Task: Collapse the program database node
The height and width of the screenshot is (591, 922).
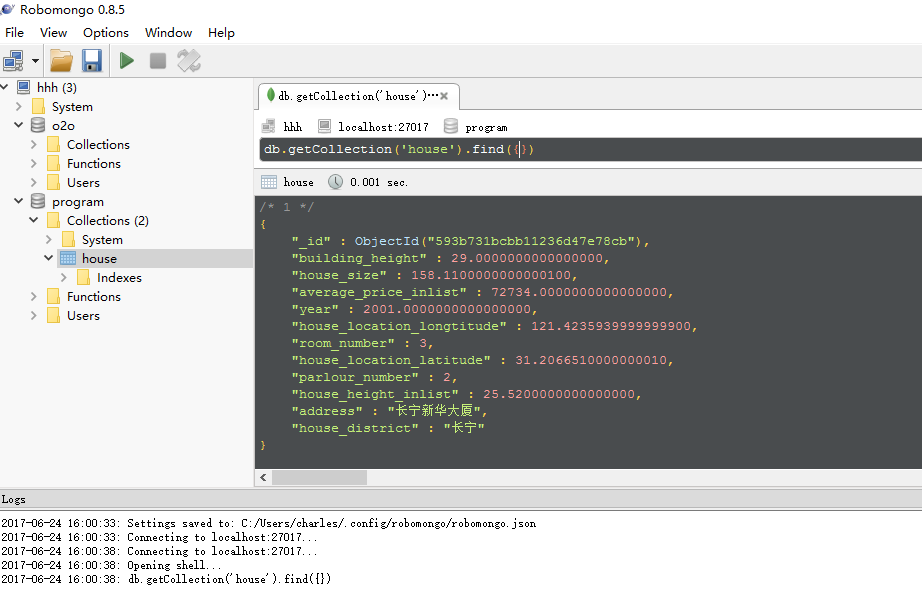Action: point(18,201)
